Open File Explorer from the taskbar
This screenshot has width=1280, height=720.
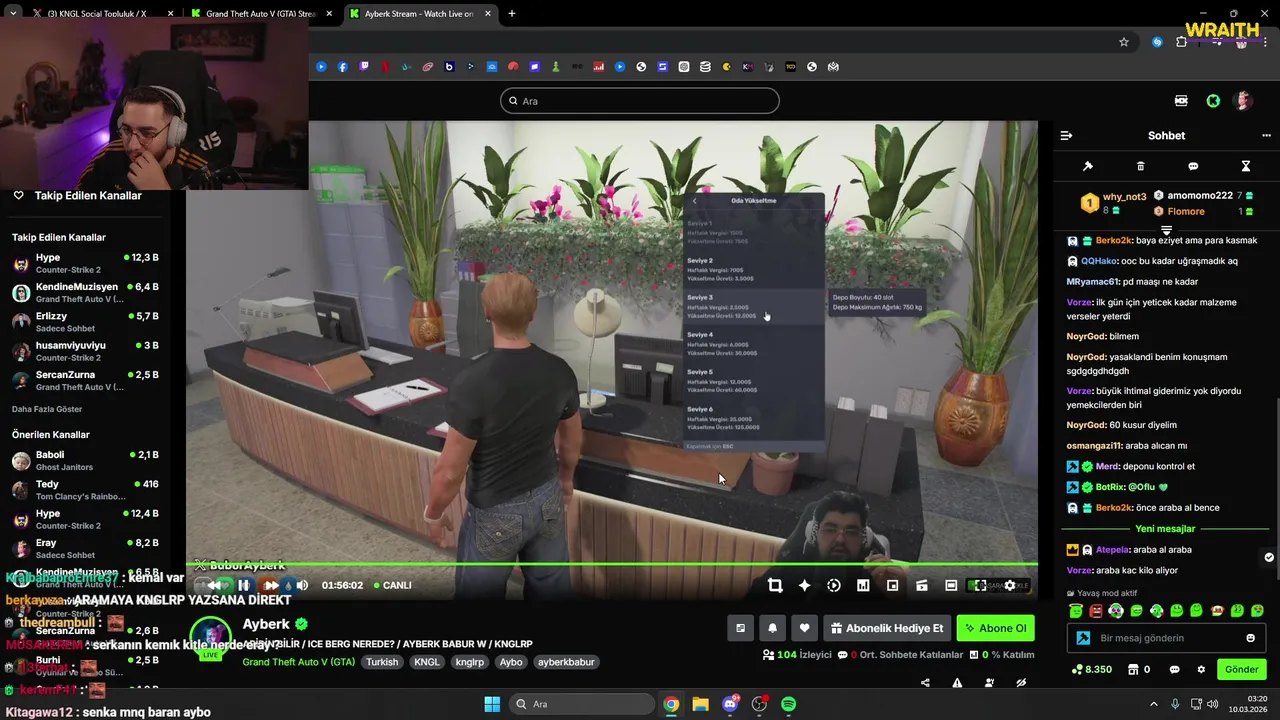700,704
